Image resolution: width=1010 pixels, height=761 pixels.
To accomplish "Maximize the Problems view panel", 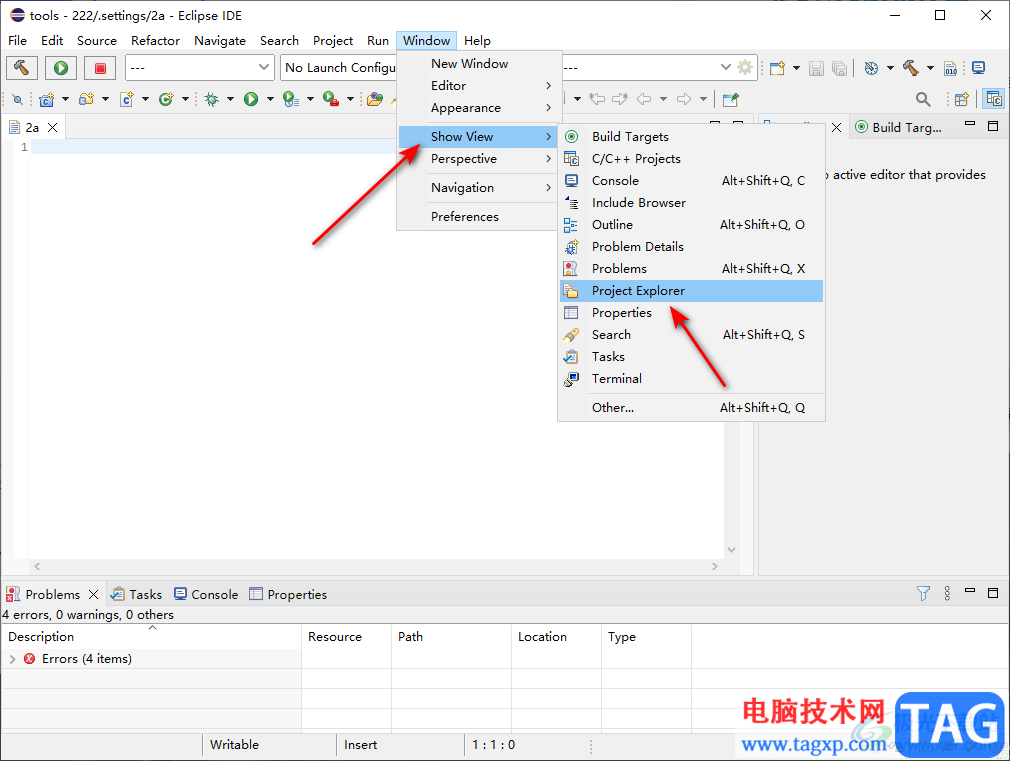I will 993,592.
